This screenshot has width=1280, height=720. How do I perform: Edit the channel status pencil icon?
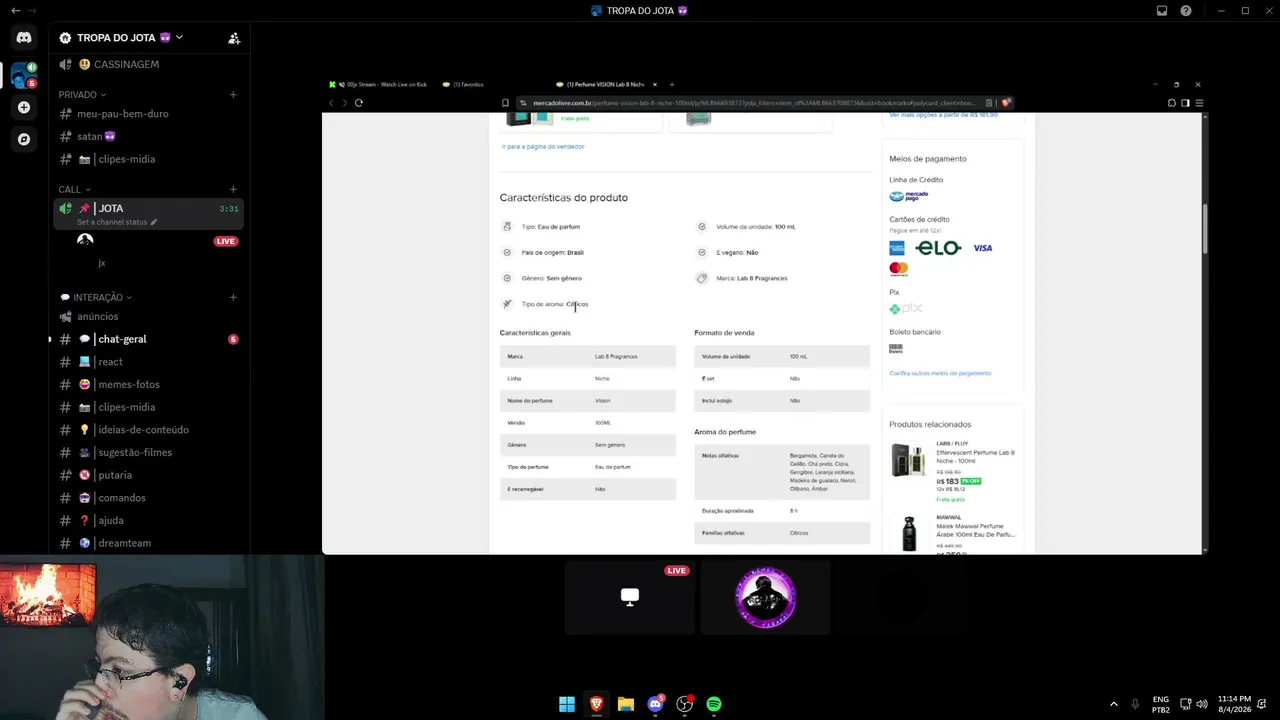pyautogui.click(x=154, y=222)
